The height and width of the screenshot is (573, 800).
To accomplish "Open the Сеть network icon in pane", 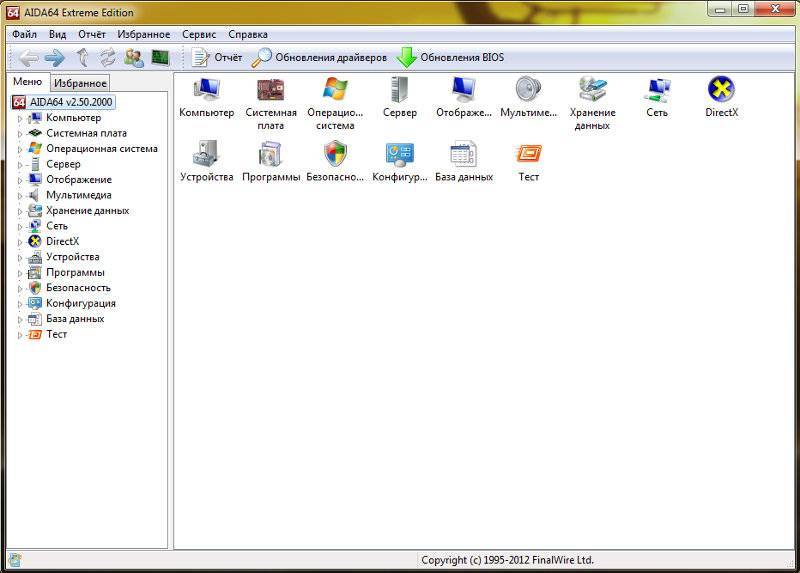I will click(x=657, y=90).
